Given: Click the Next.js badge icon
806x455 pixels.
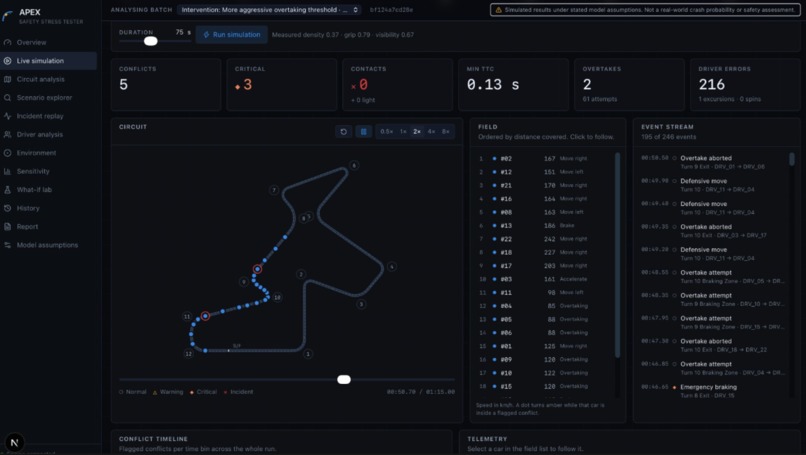Looking at the screenshot, I should tap(14, 442).
